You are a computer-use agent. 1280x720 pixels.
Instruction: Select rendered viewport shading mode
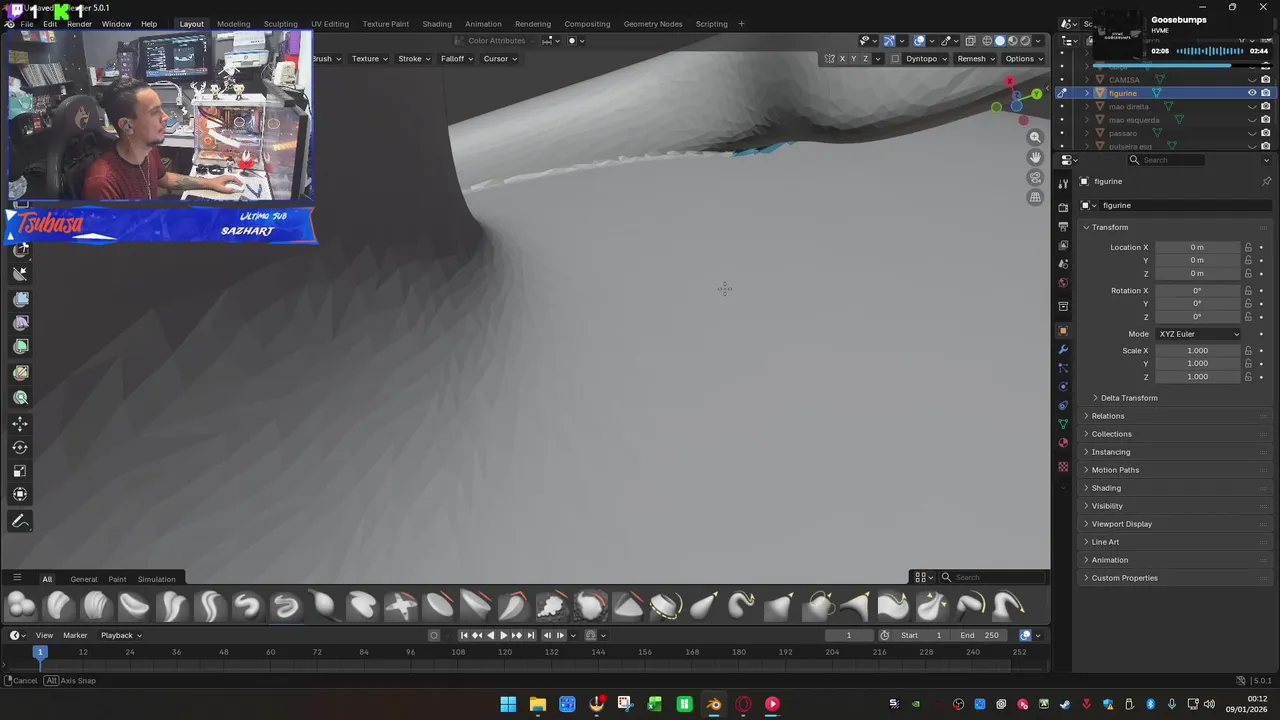1024,41
